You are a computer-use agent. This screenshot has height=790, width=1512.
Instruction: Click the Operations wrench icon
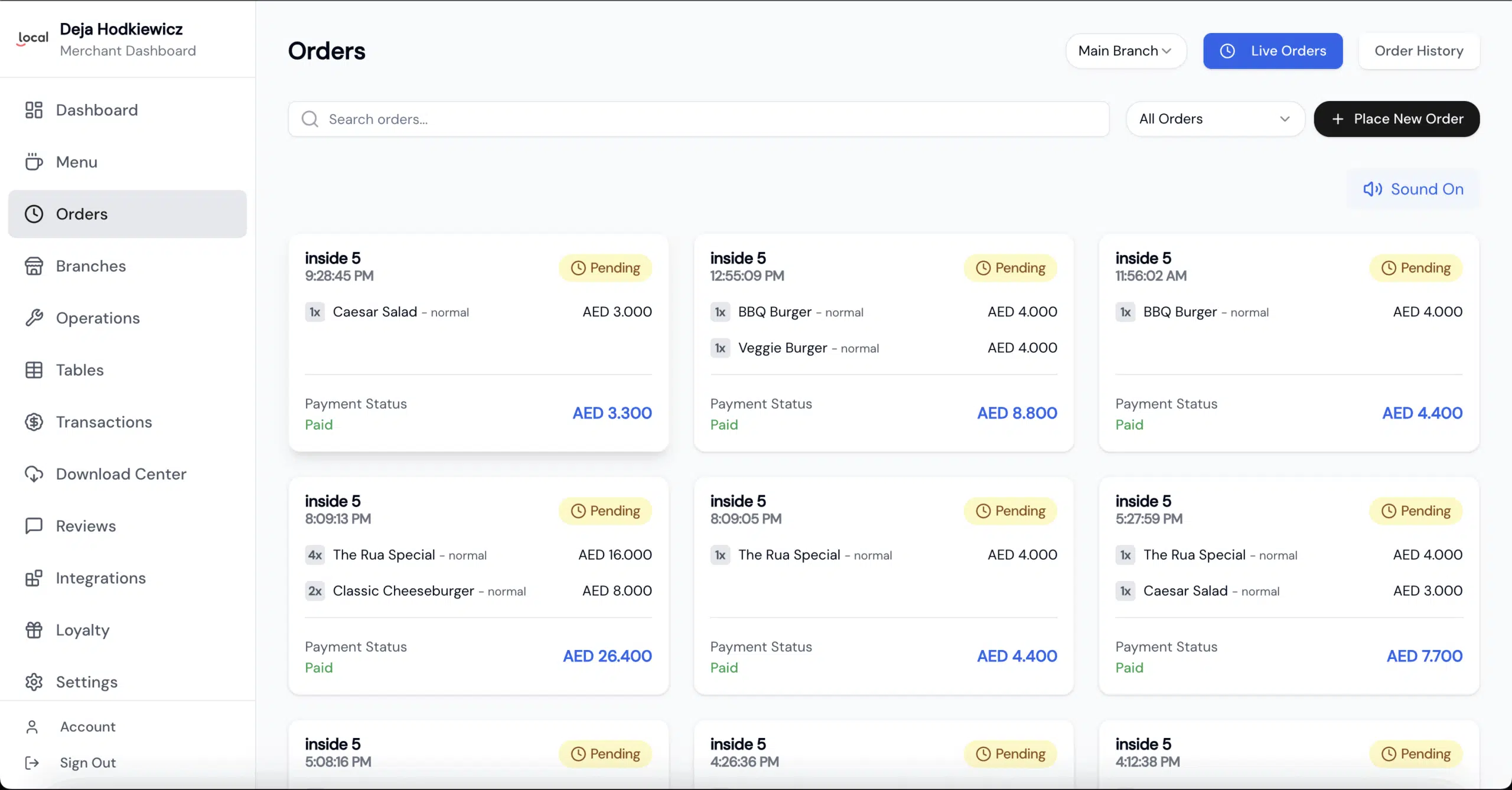pyautogui.click(x=34, y=318)
